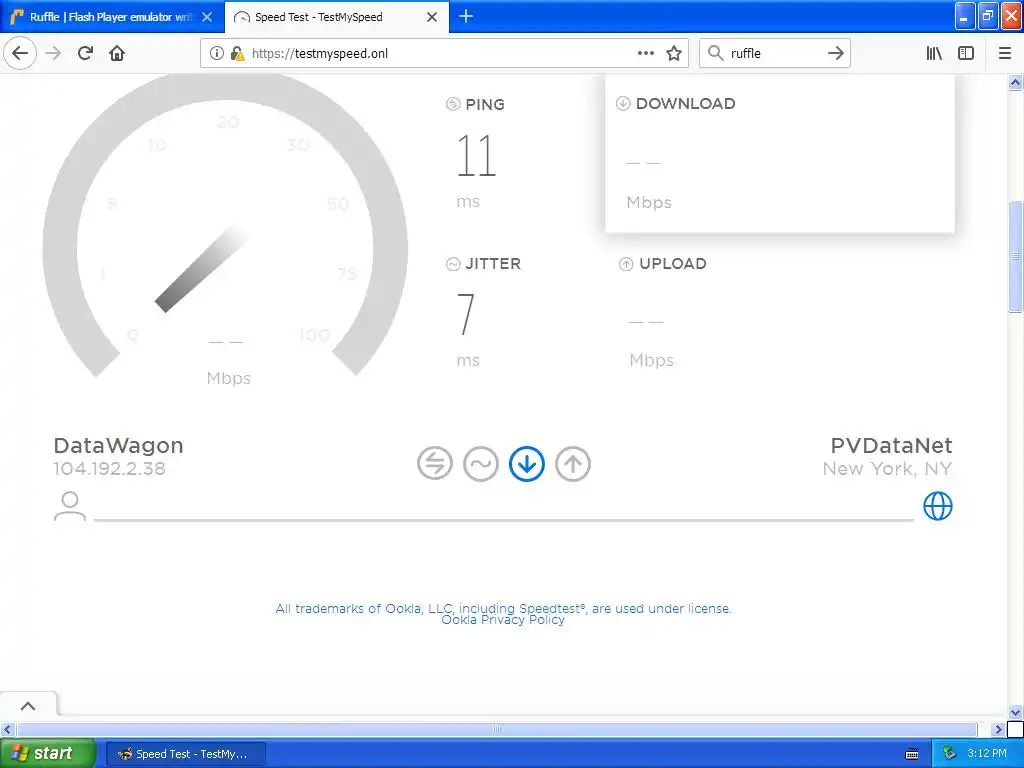Reload the page with the refresh icon

tap(85, 53)
